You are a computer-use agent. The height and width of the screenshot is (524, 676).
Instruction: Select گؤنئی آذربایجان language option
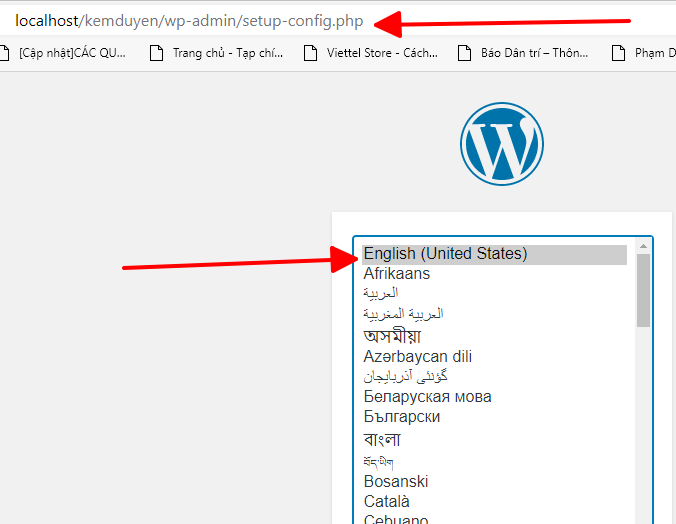point(494,377)
